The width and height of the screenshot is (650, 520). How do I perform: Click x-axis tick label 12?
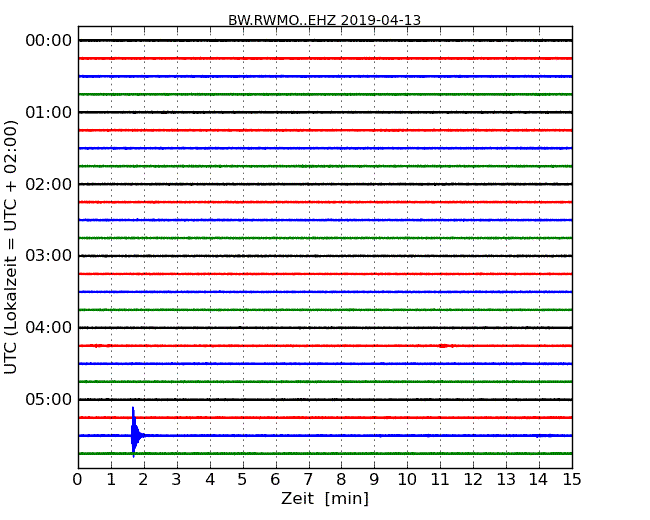473,479
